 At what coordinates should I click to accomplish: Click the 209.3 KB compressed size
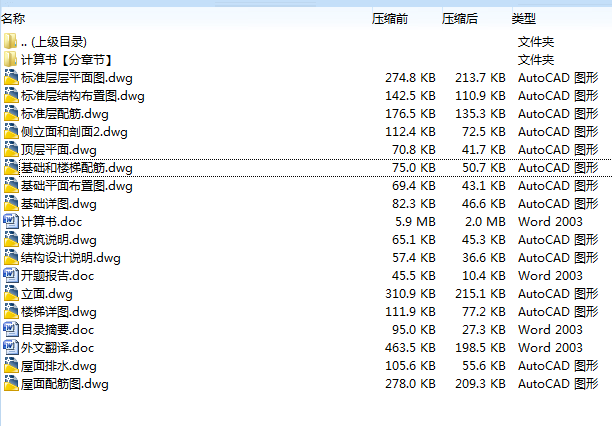point(480,383)
